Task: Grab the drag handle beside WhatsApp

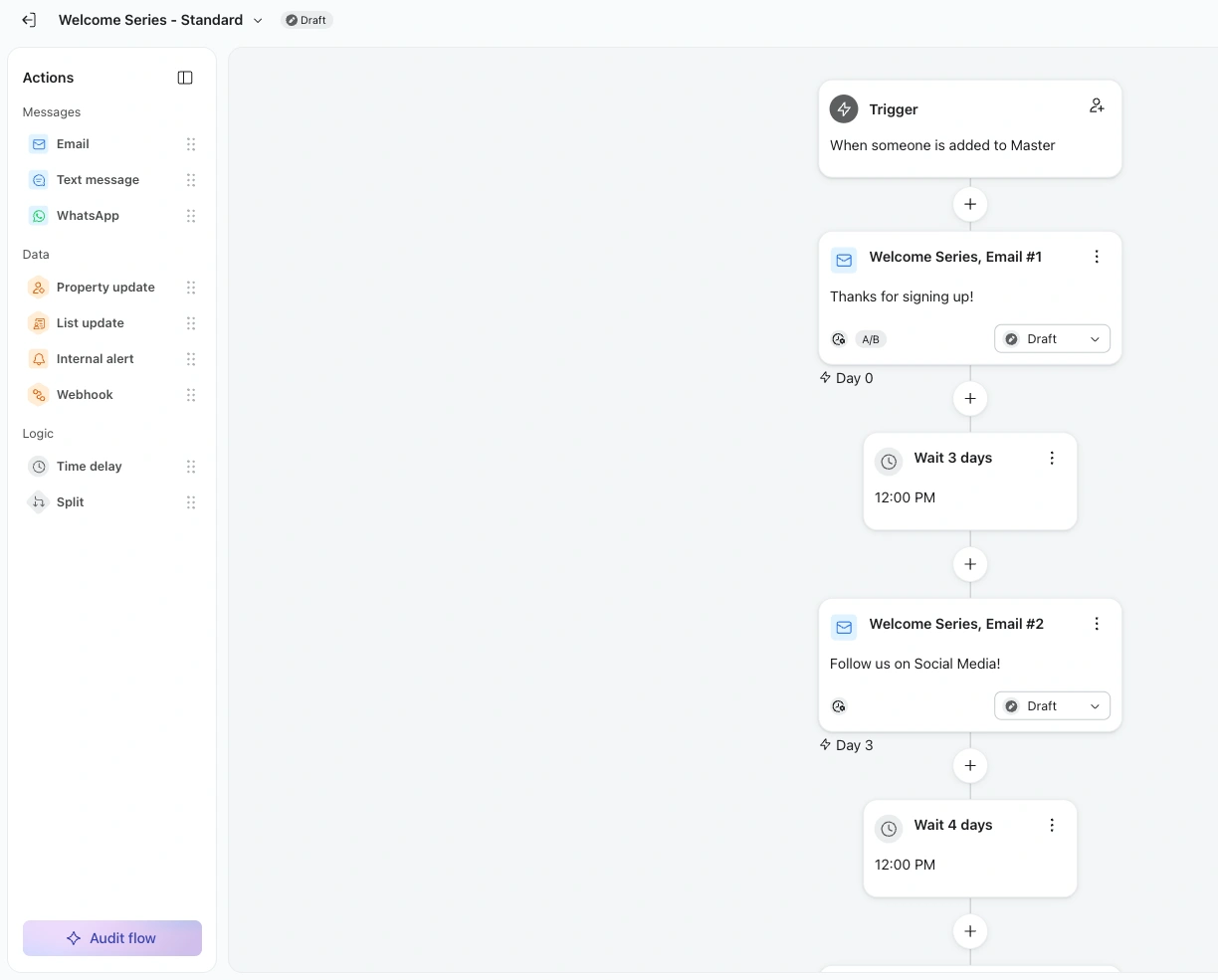Action: coord(191,216)
